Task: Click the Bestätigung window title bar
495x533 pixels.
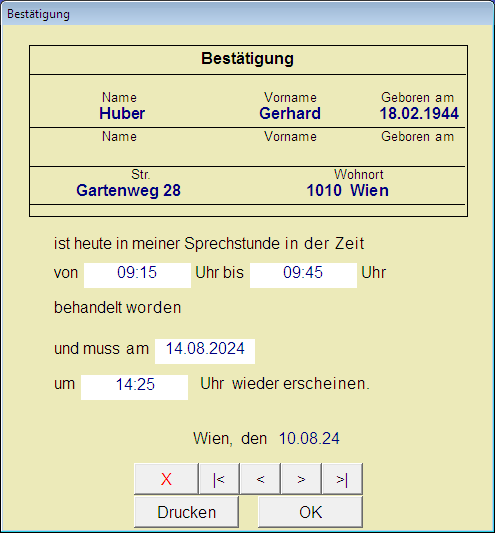Action: (248, 14)
